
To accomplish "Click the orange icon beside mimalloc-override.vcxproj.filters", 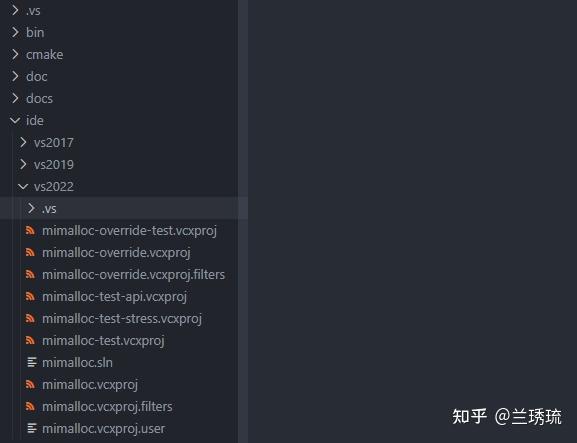I will click(x=30, y=274).
